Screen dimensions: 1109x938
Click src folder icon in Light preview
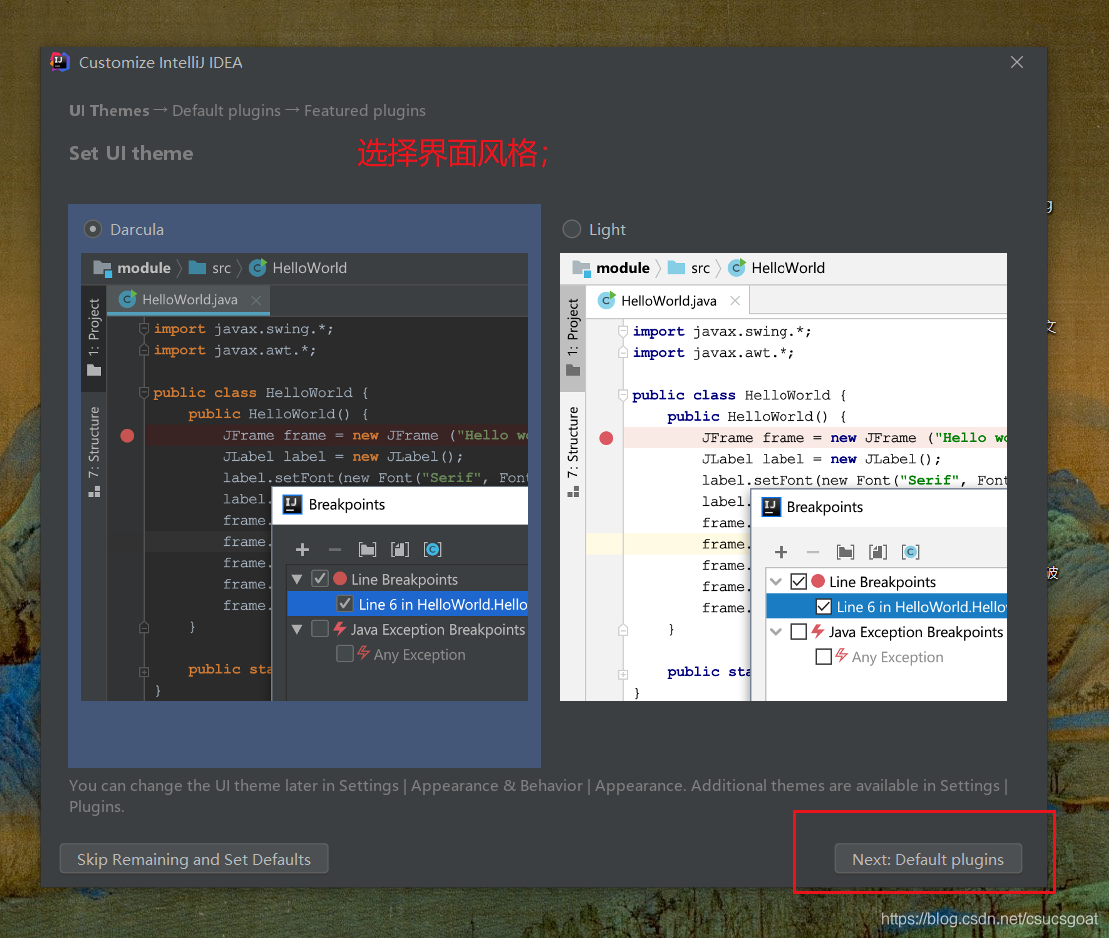click(676, 268)
